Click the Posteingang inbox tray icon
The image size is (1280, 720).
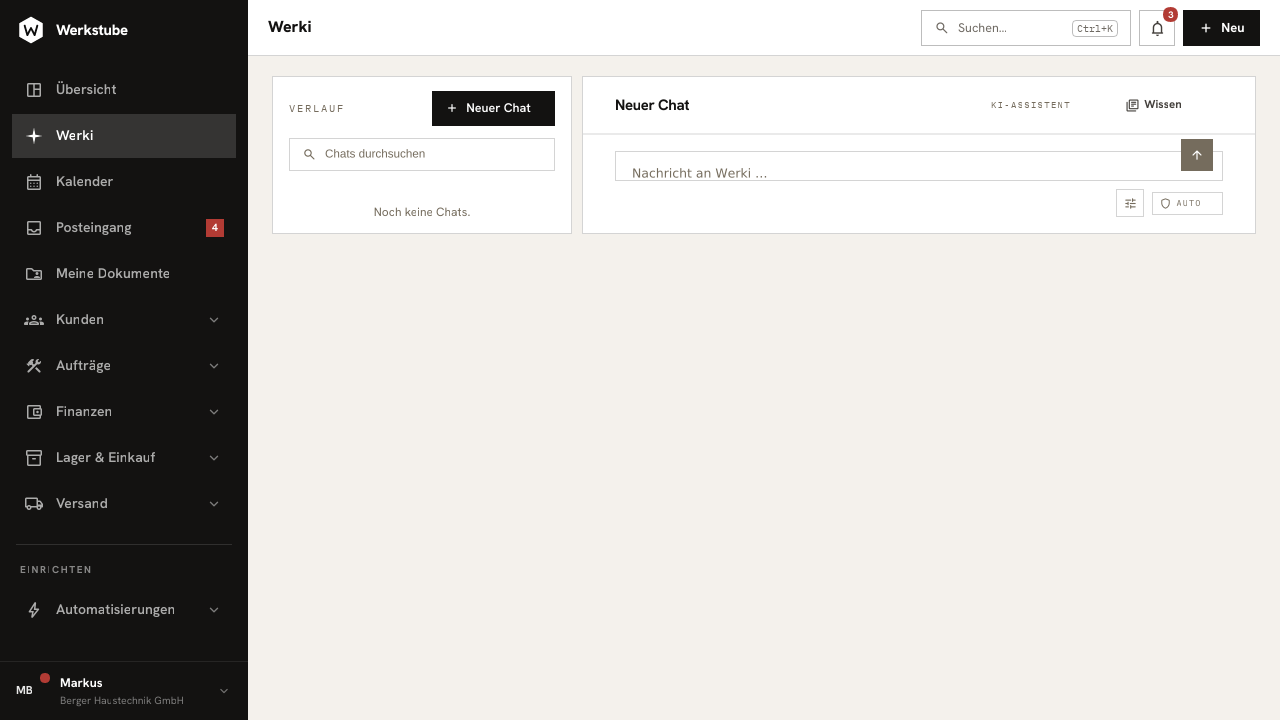tap(34, 228)
